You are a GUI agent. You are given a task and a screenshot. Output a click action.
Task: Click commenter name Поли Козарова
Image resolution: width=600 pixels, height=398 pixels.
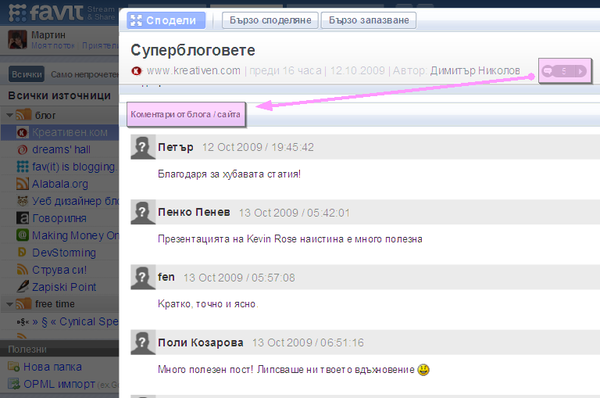pyautogui.click(x=201, y=343)
